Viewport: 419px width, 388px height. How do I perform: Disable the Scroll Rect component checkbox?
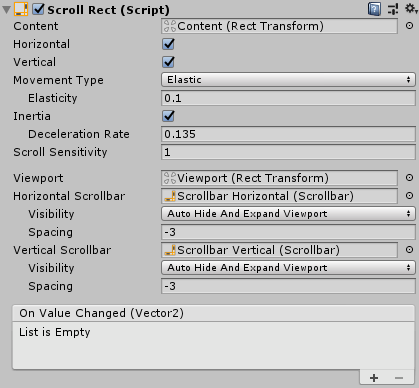point(38,9)
